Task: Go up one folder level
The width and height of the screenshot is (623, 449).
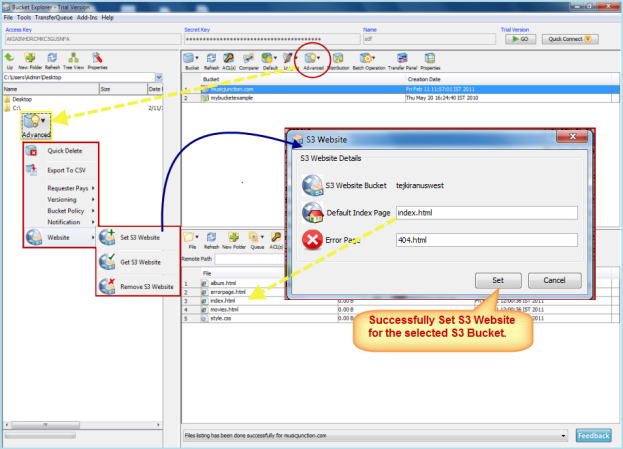Action: tap(10, 61)
